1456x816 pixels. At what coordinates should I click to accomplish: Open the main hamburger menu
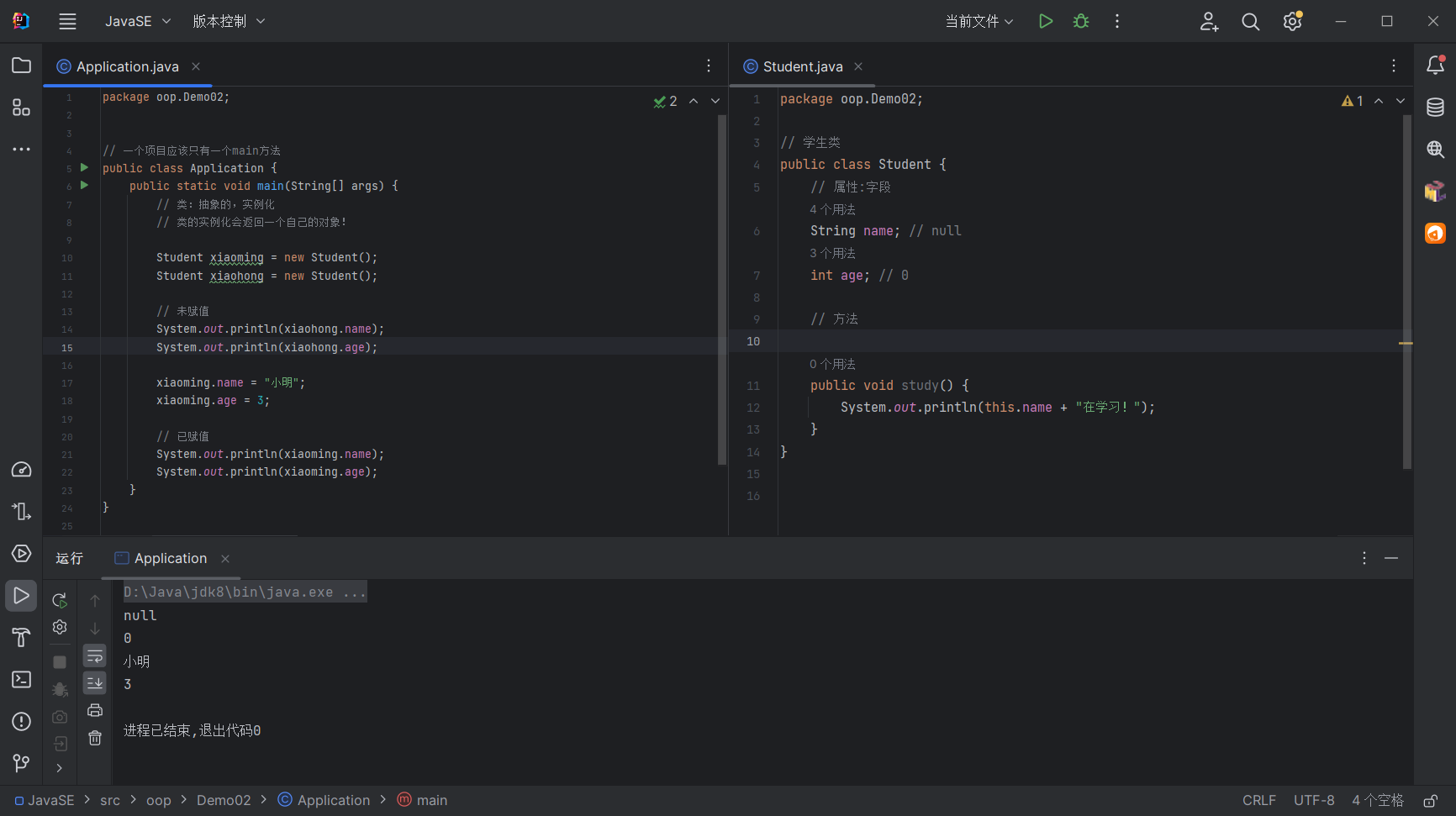pos(67,21)
